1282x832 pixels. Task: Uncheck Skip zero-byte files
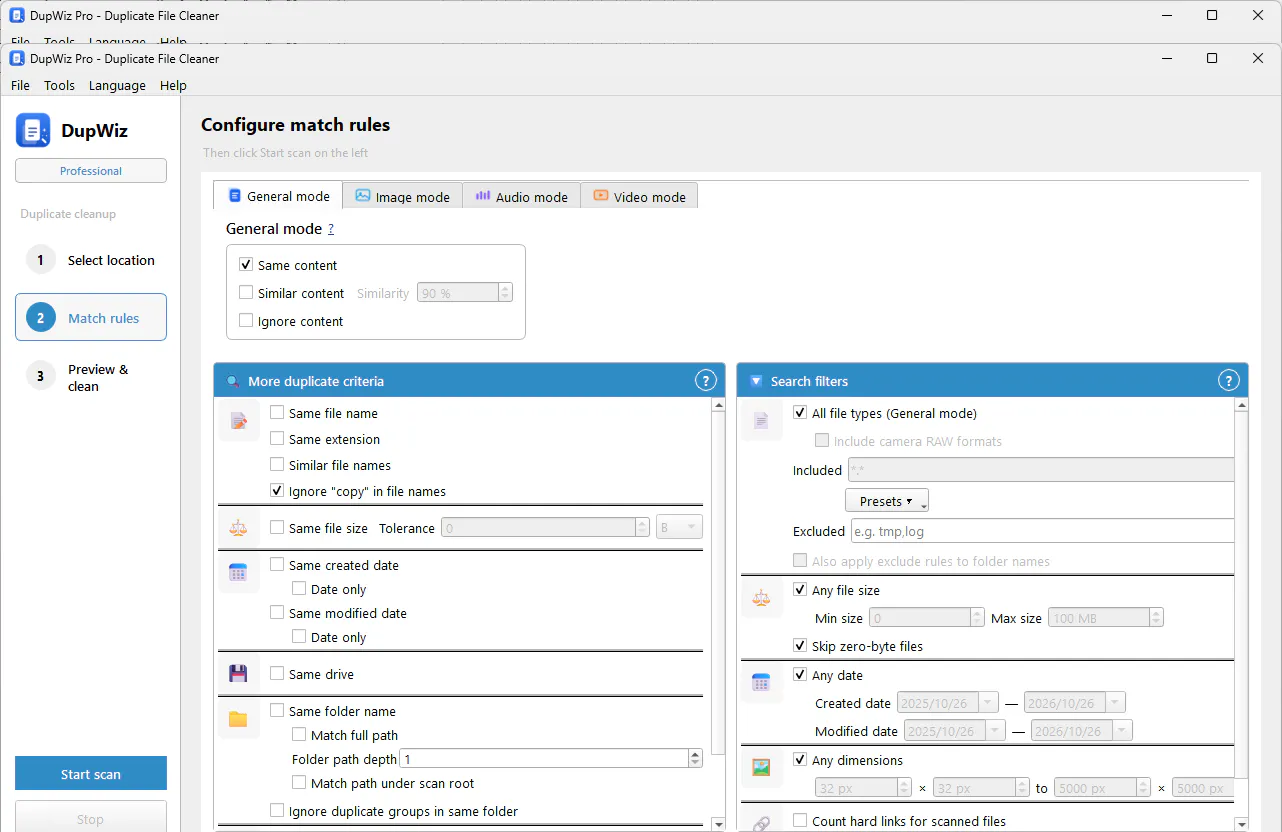[800, 646]
